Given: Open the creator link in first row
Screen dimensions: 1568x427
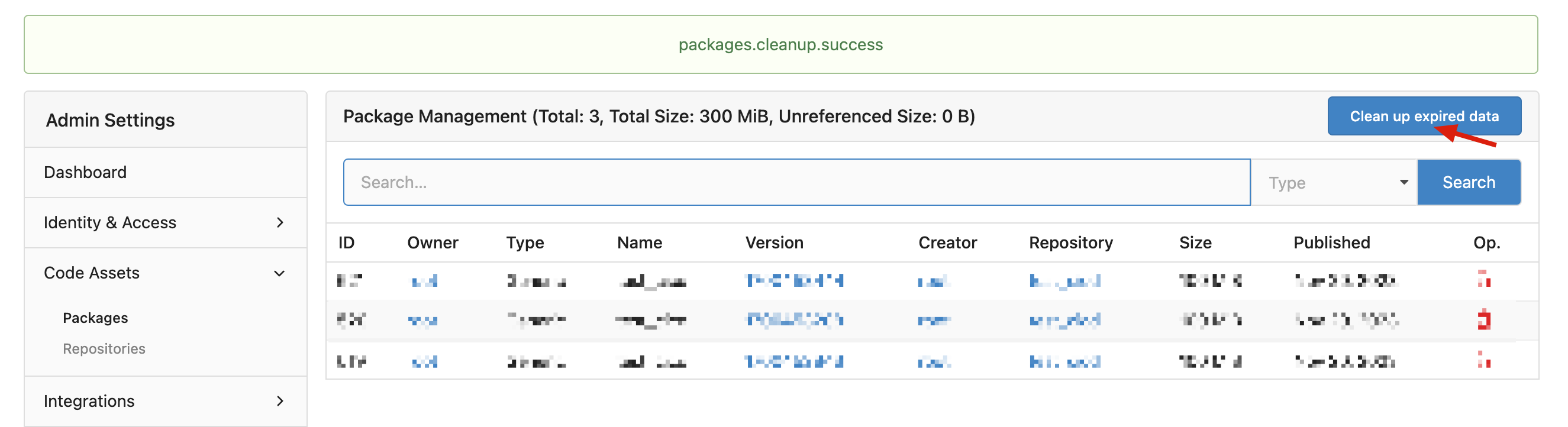Looking at the screenshot, I should [934, 280].
